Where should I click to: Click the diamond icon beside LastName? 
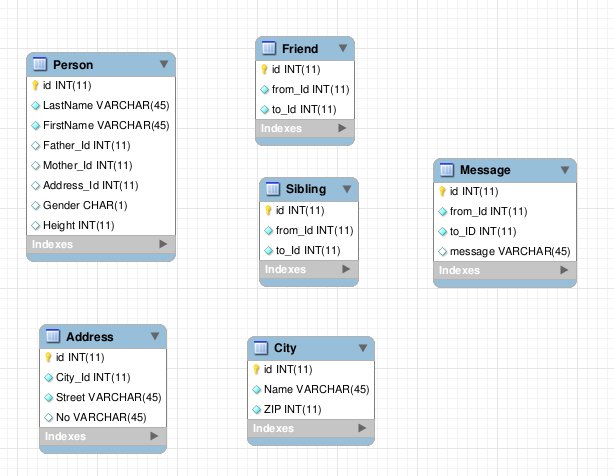point(36,106)
